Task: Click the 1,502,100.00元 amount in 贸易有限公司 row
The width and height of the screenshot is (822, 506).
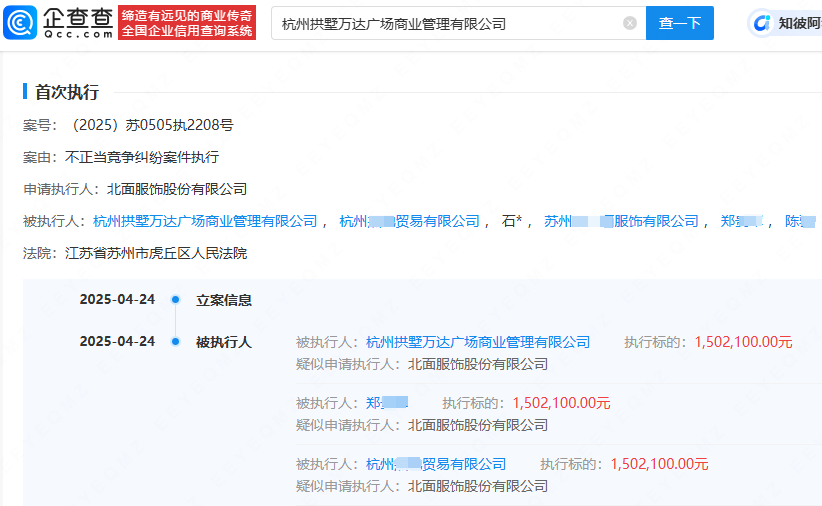Action: pos(659,464)
